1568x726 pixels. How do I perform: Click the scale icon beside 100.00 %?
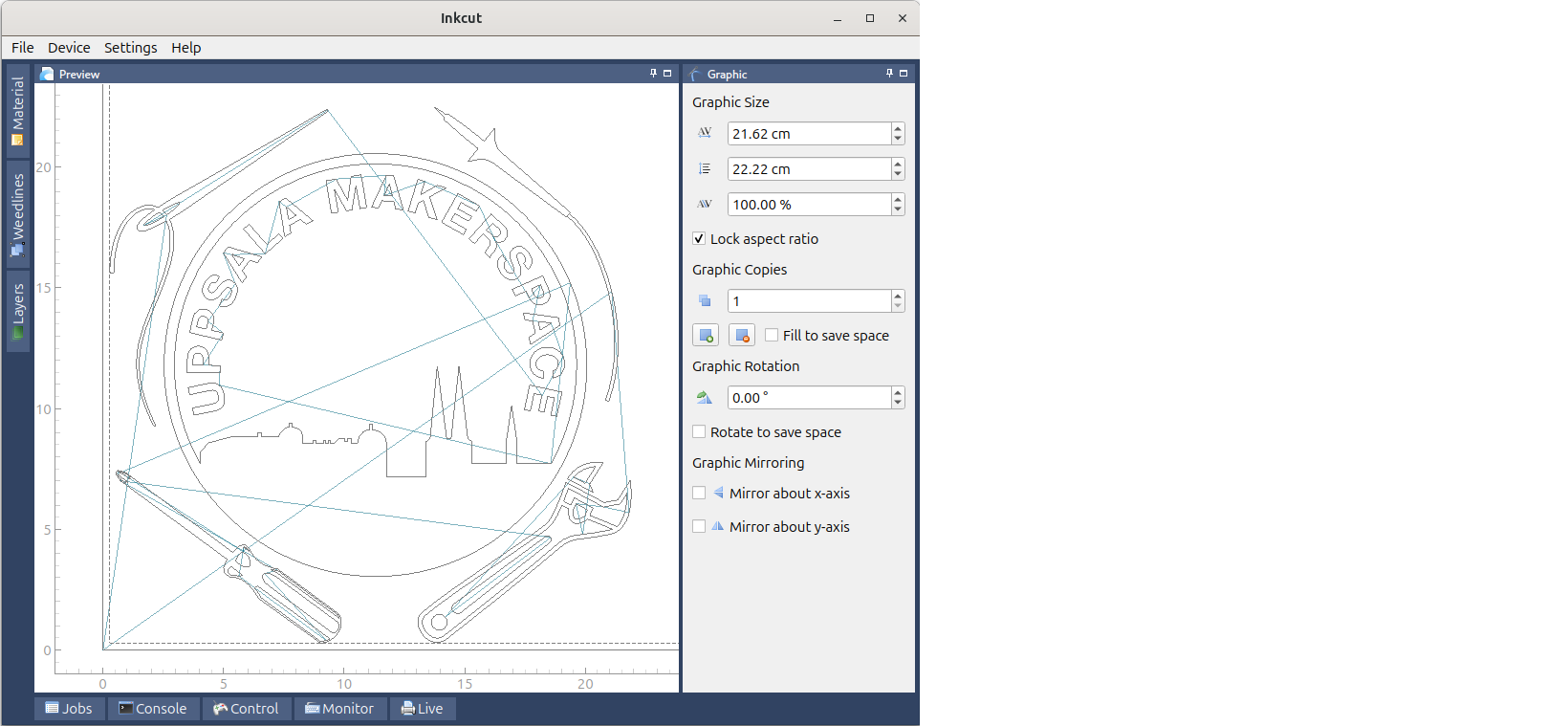point(705,204)
